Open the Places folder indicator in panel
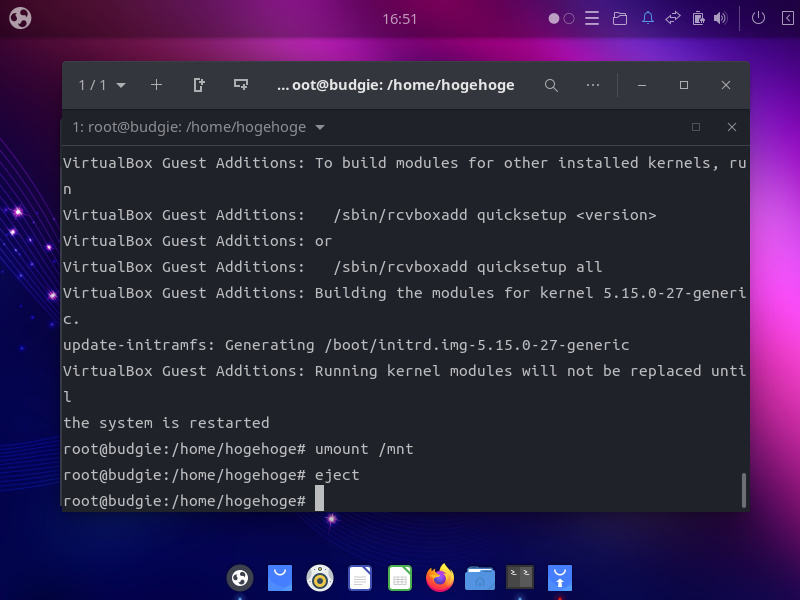 620,19
